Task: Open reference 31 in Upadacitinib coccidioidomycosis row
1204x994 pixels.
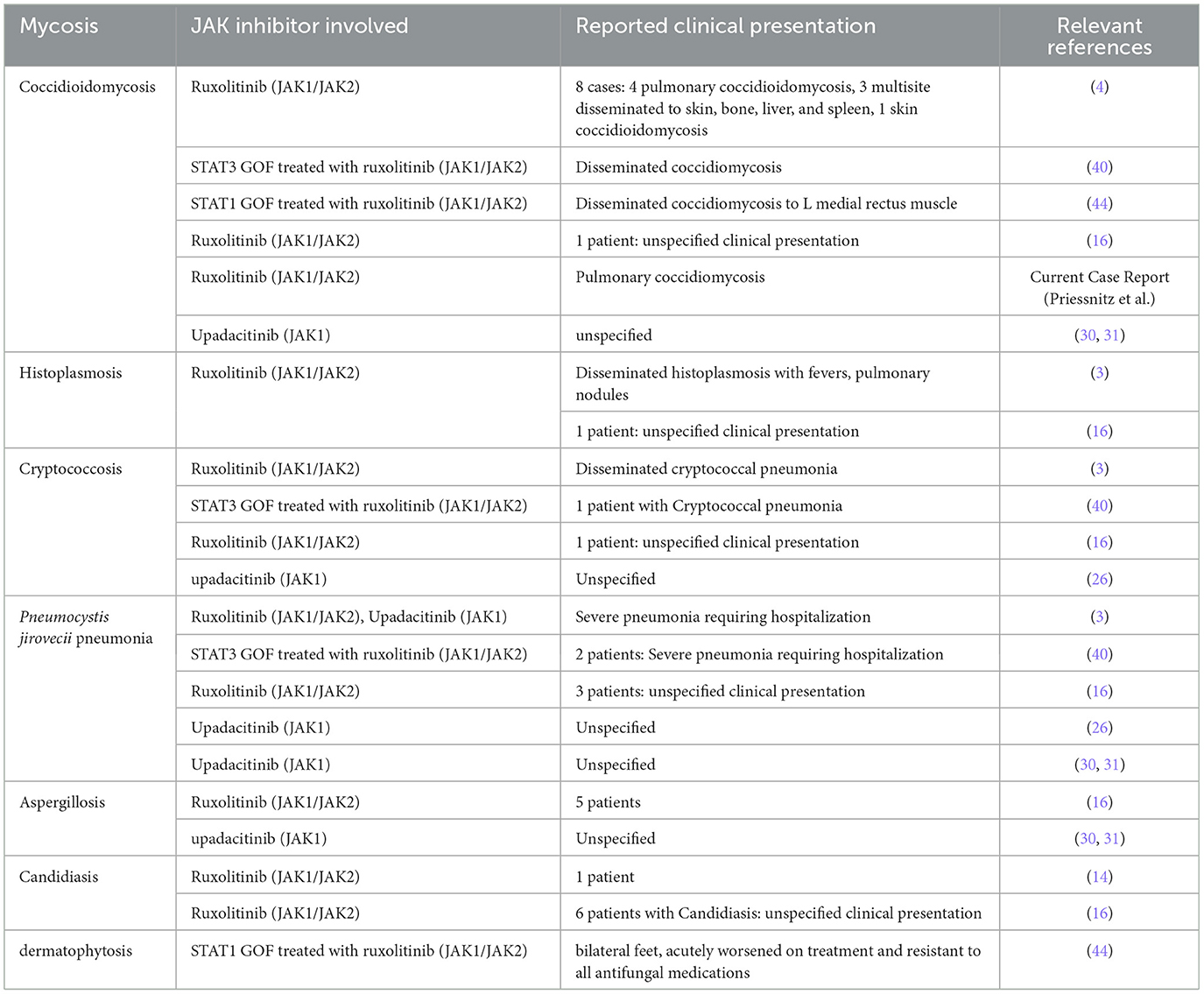Action: tap(1112, 335)
